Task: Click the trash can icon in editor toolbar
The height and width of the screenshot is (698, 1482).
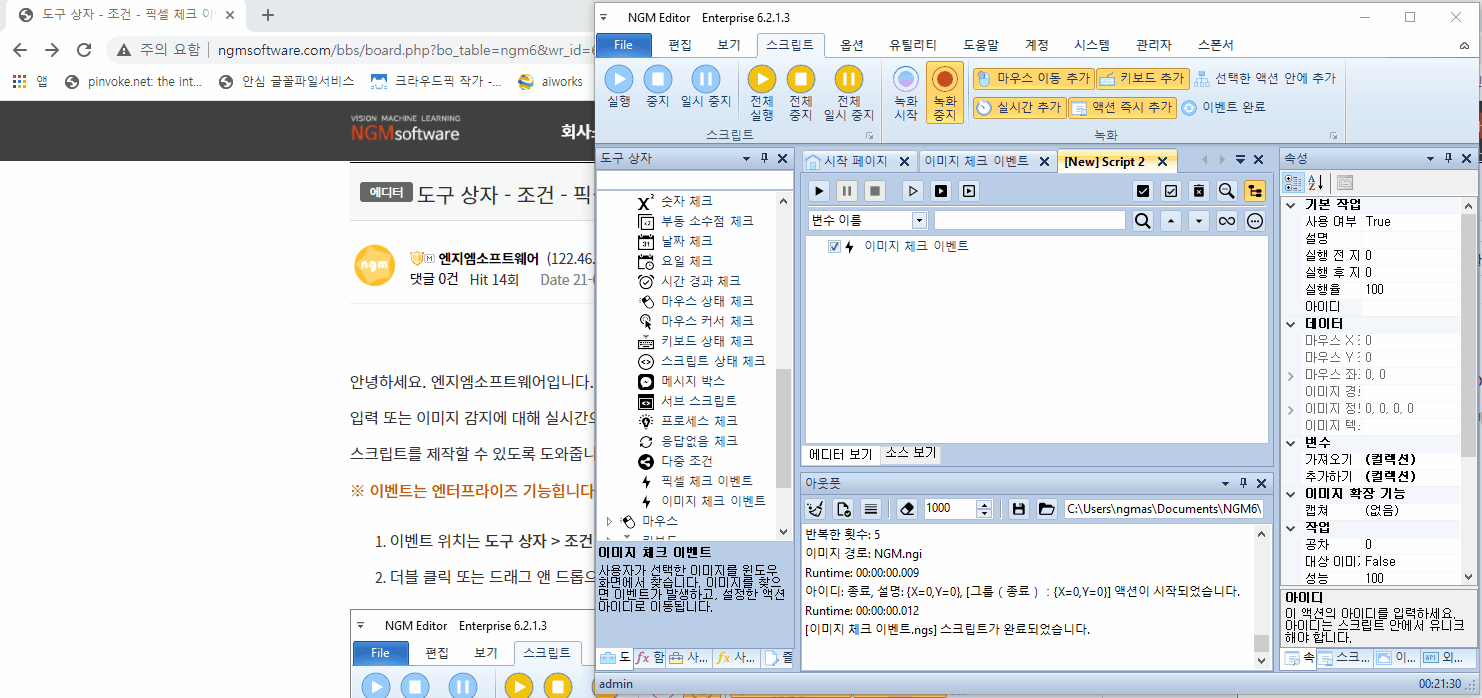Action: (x=1199, y=190)
